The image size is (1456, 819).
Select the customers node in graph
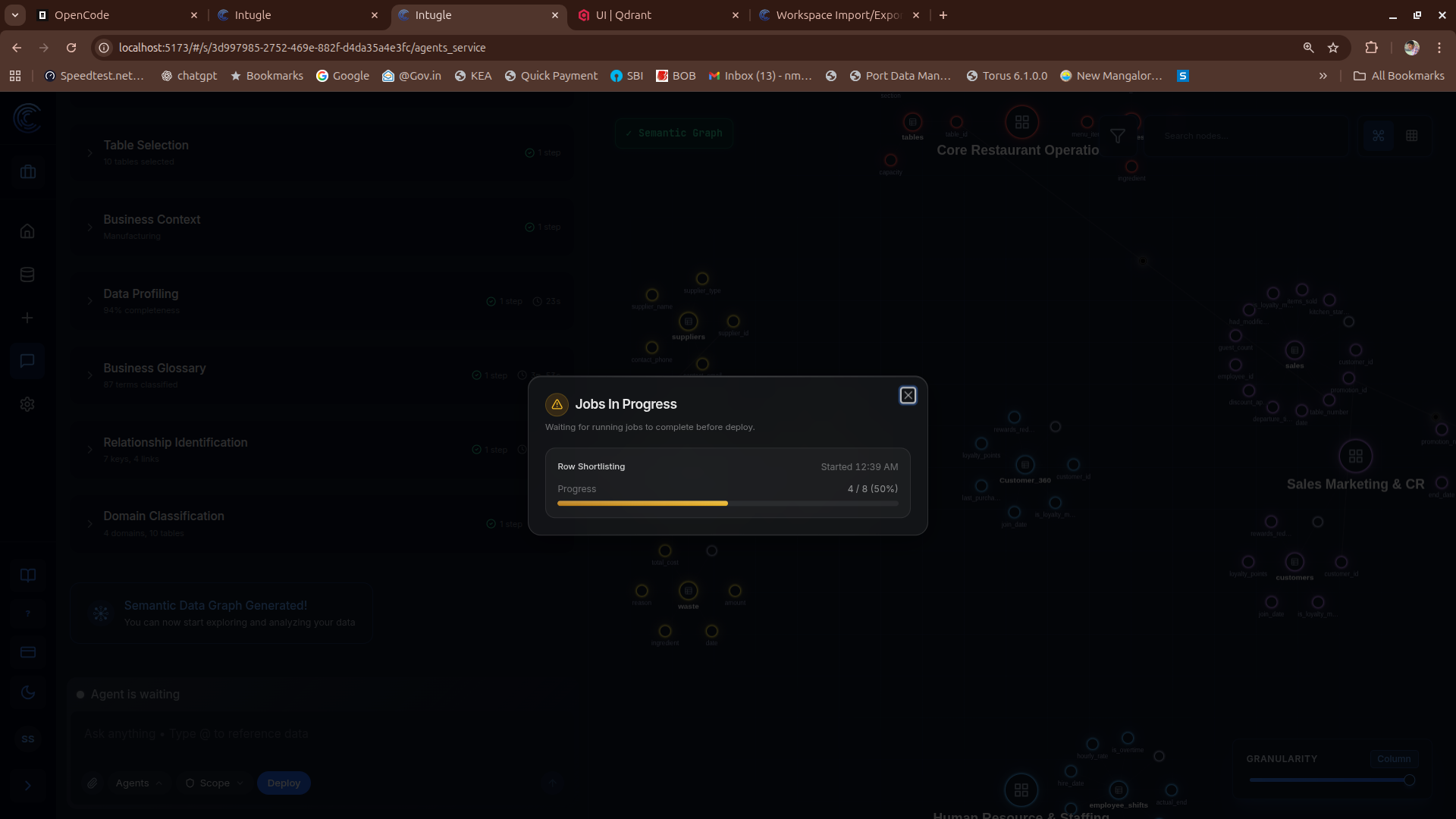1294,563
